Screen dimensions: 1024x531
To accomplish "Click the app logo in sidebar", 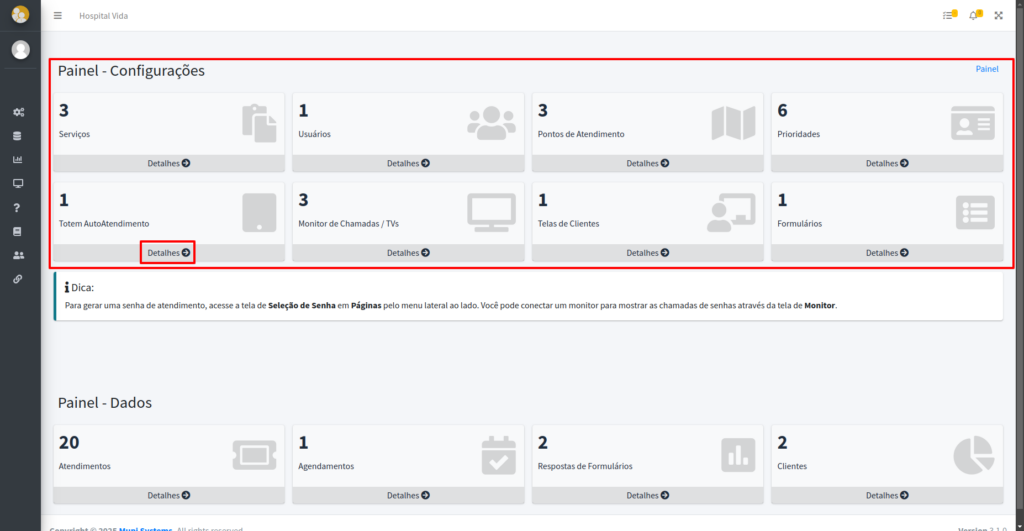I will [20, 14].
